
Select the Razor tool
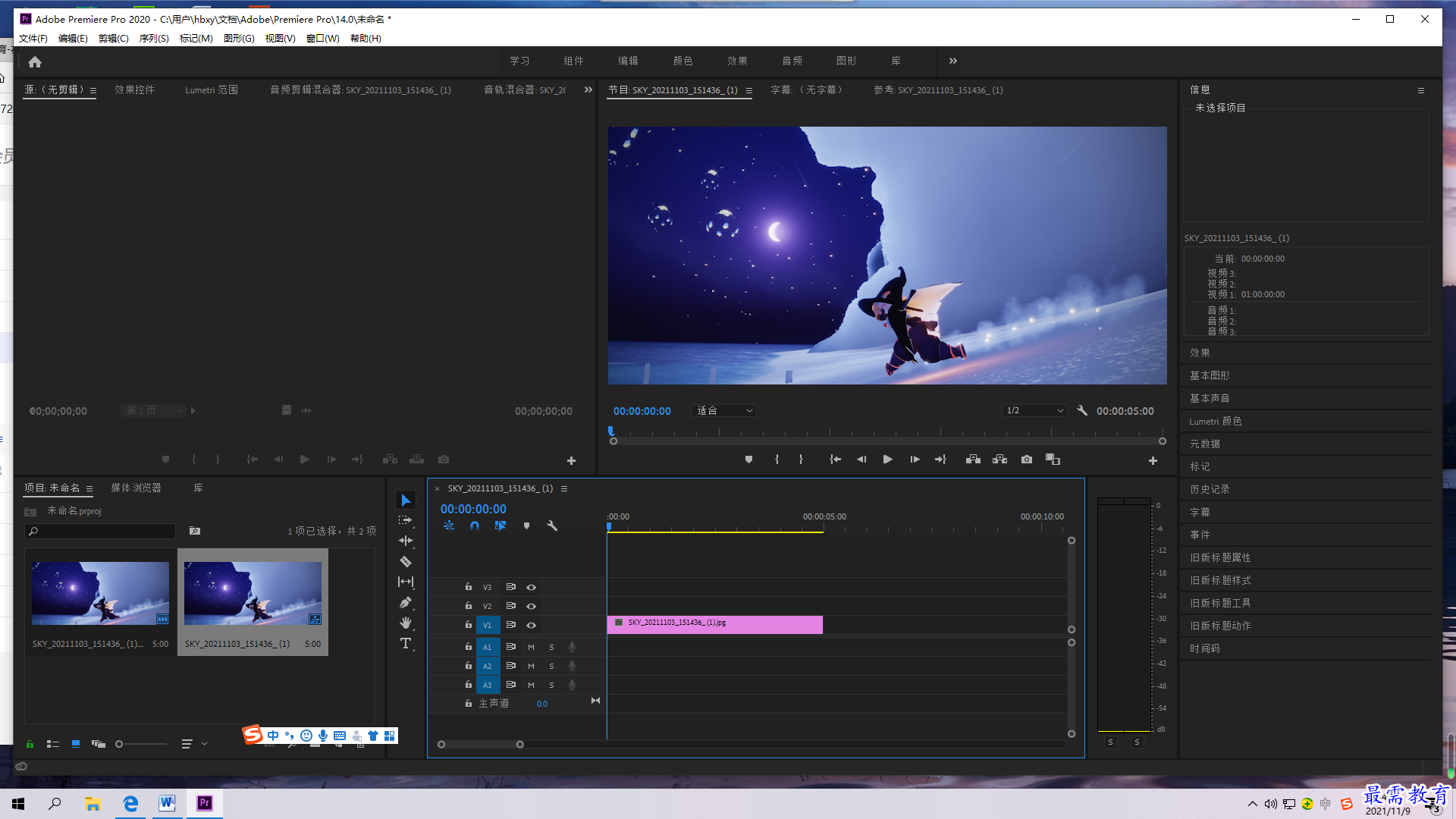click(x=406, y=561)
